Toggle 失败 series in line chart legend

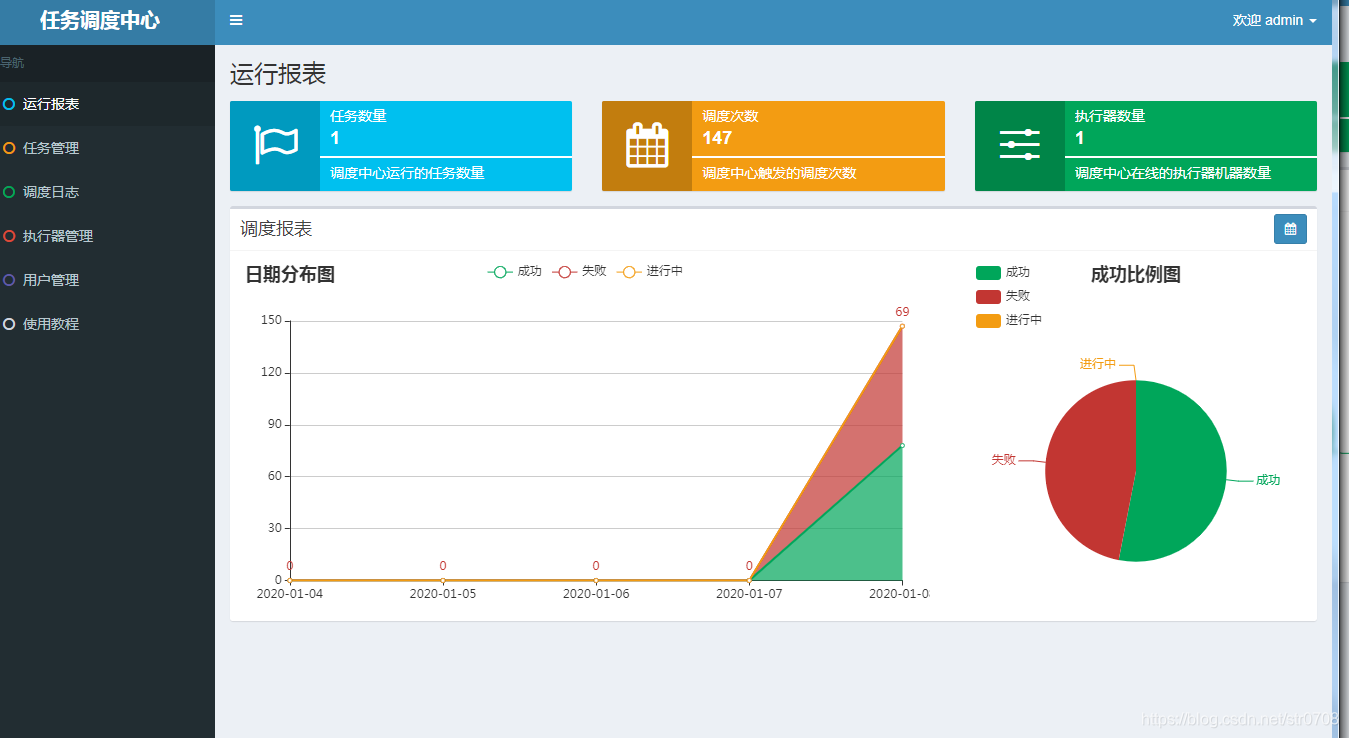point(579,271)
